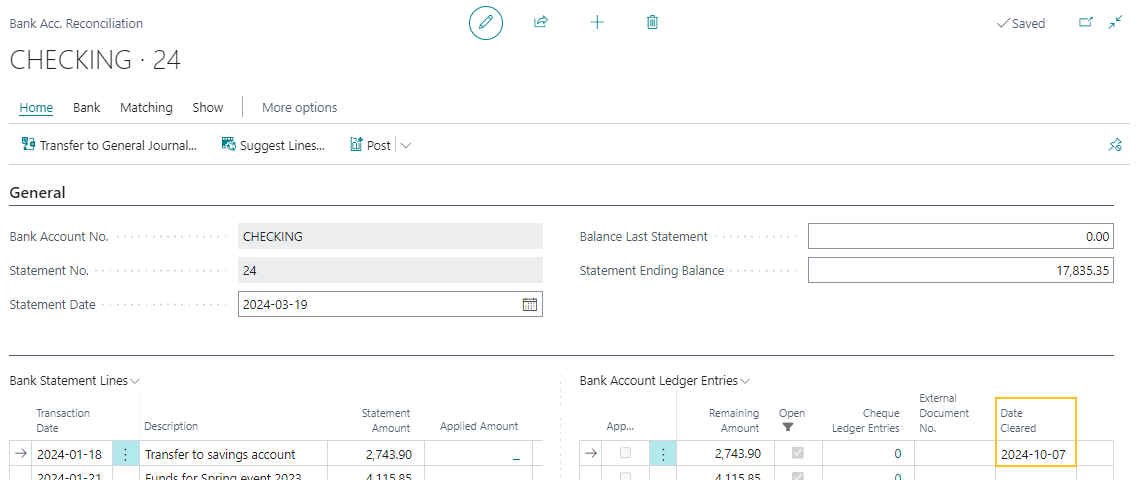Open the Bank menu tab
This screenshot has width=1139, height=480.
(x=87, y=107)
